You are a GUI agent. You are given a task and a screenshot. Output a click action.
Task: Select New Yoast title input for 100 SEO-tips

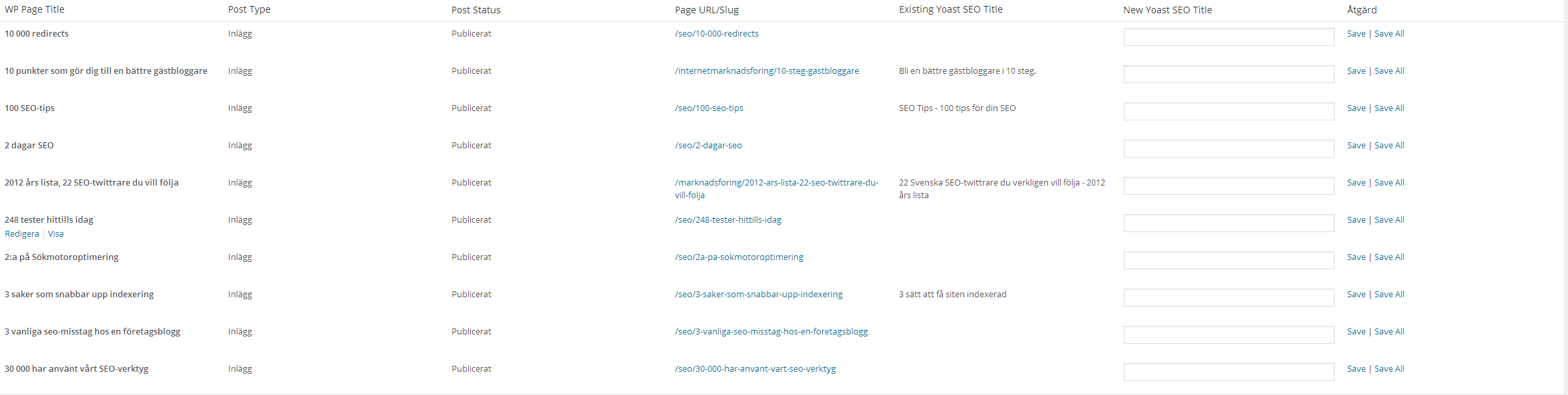click(x=1229, y=111)
